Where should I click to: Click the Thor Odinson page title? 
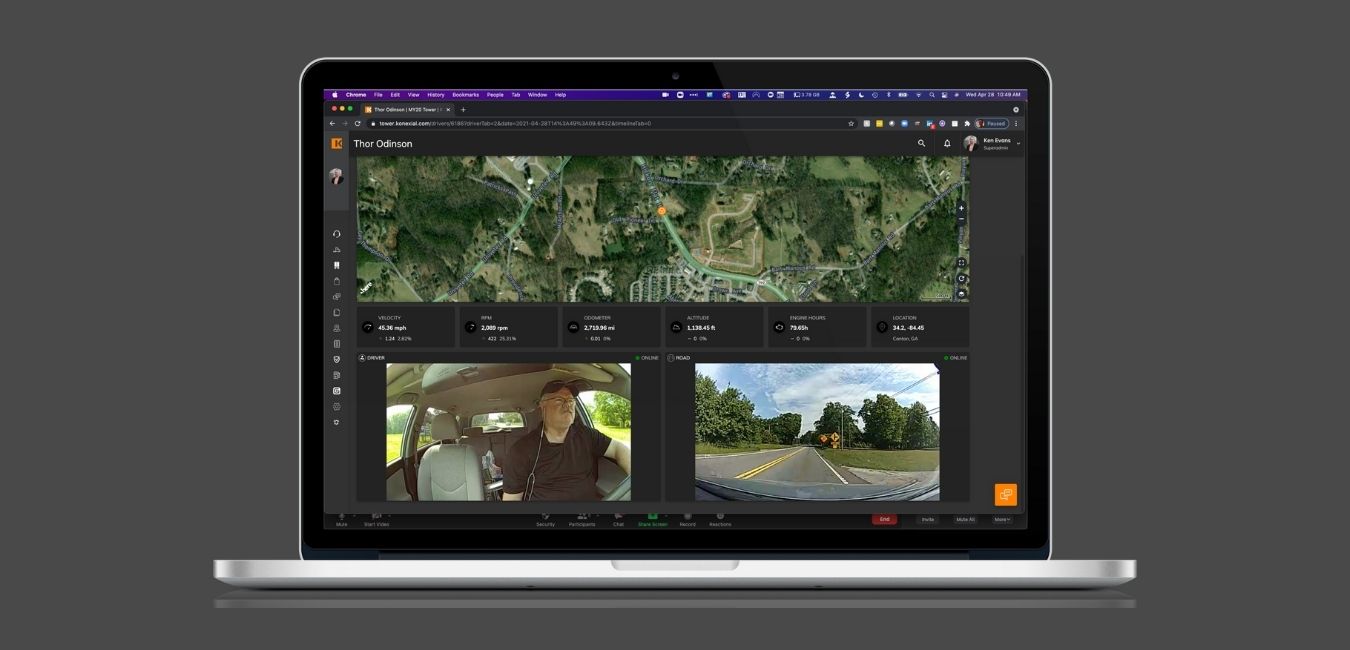383,144
